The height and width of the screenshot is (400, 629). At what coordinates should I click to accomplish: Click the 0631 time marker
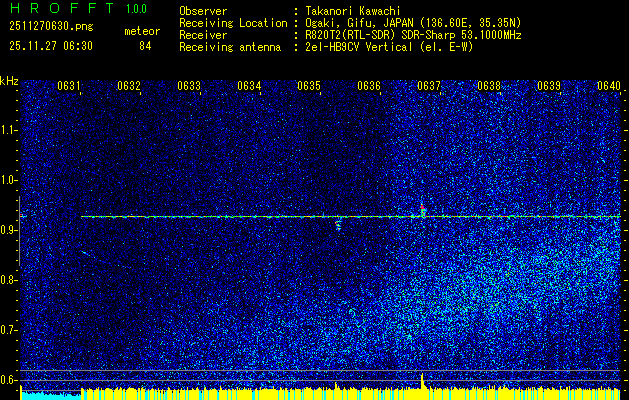[69, 86]
